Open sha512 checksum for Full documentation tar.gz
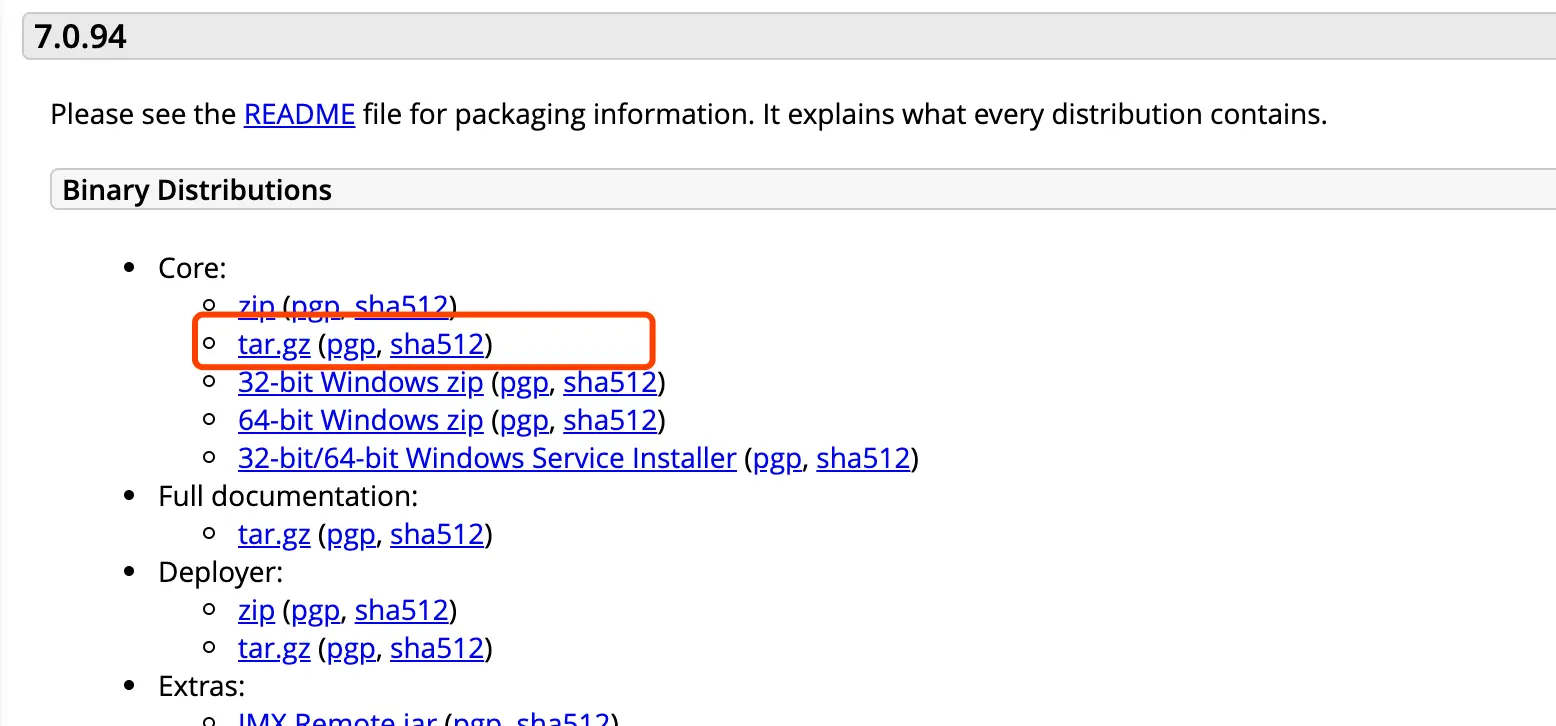The width and height of the screenshot is (1556, 726). click(437, 535)
